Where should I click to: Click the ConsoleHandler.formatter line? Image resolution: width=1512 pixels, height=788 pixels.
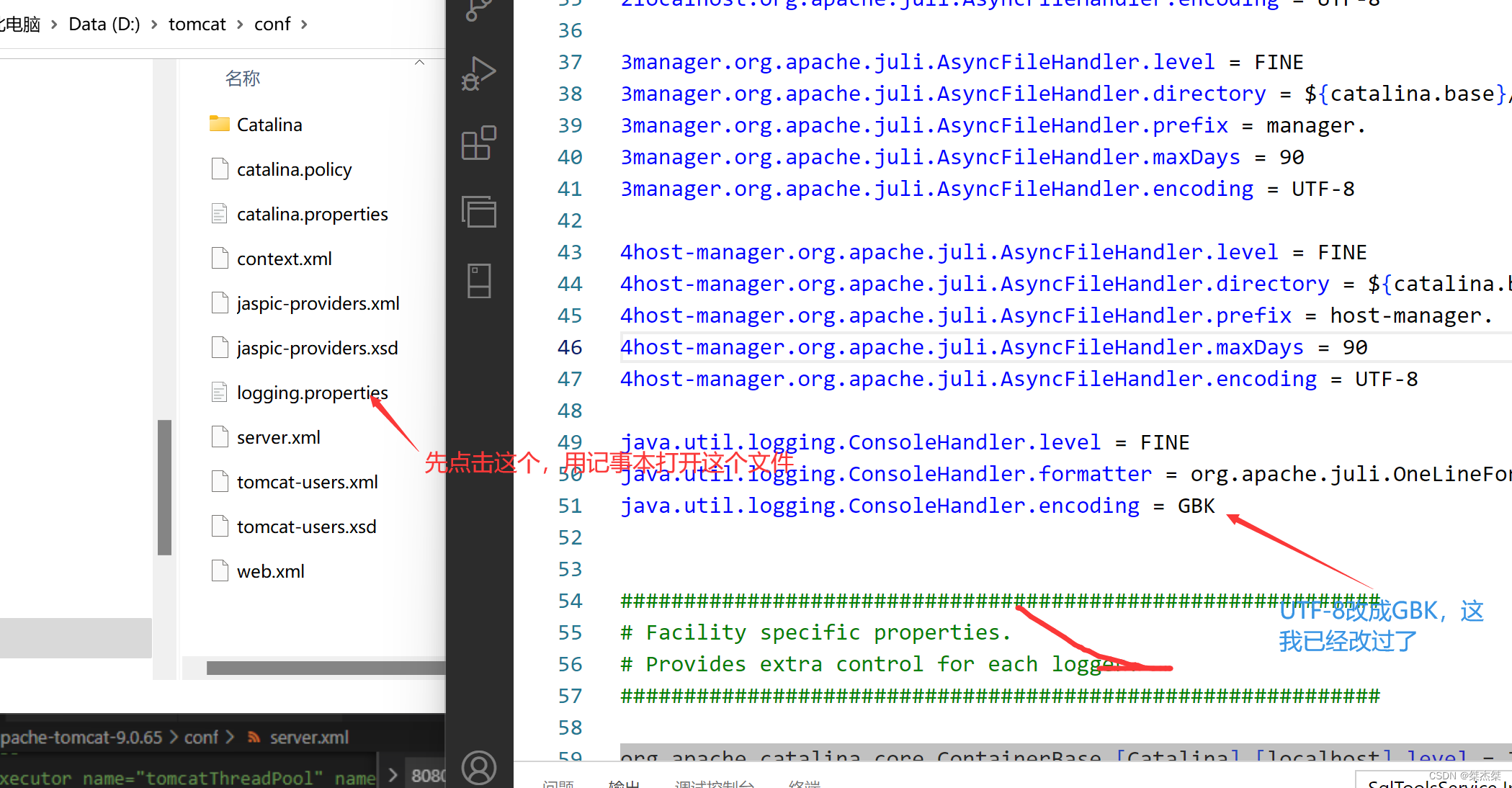(x=1065, y=474)
